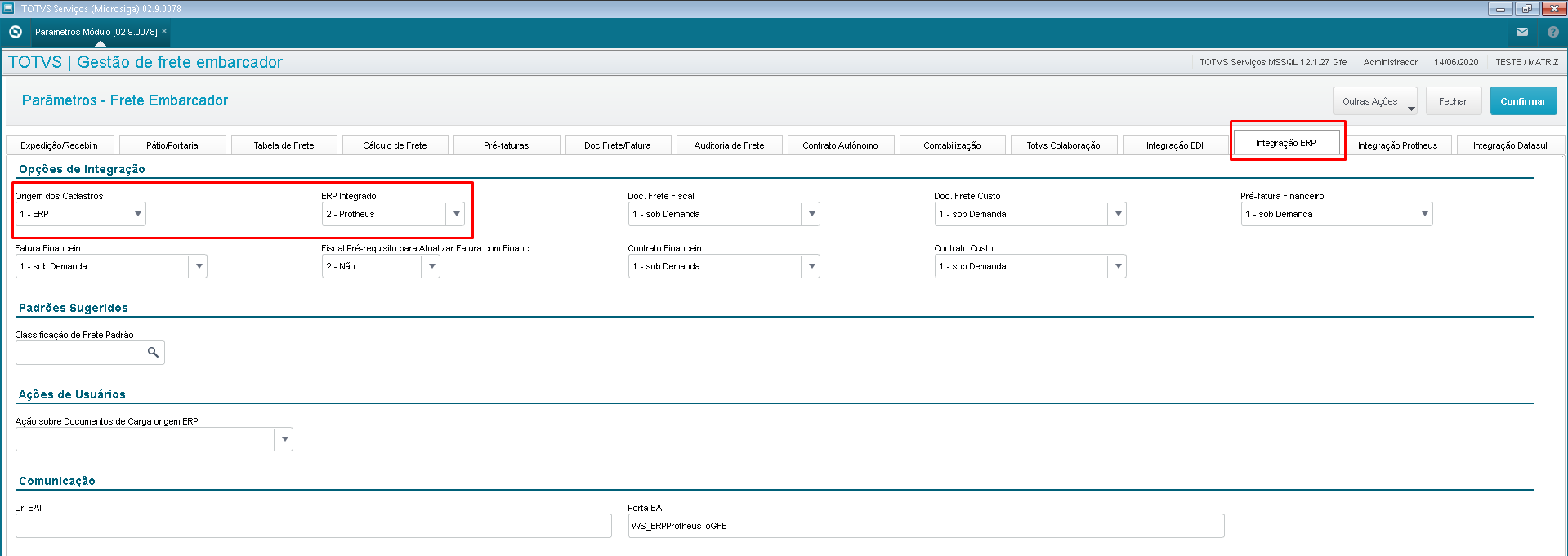Image resolution: width=1568 pixels, height=556 pixels.
Task: Expand Fiscal Pré-requisito para Atualizar Fatura dropdown
Action: 431,266
